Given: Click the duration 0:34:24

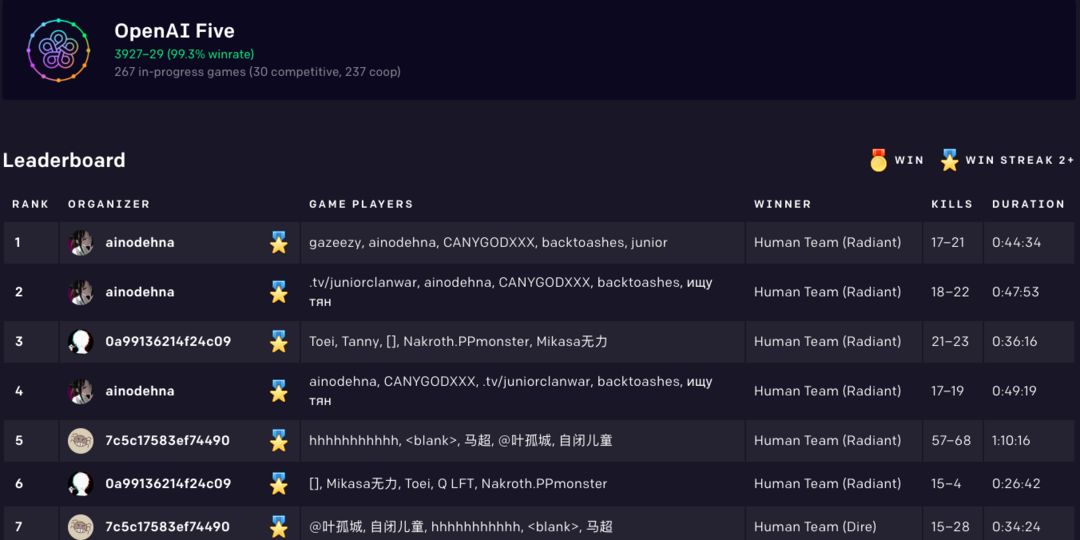Looking at the screenshot, I should pos(1017,527).
